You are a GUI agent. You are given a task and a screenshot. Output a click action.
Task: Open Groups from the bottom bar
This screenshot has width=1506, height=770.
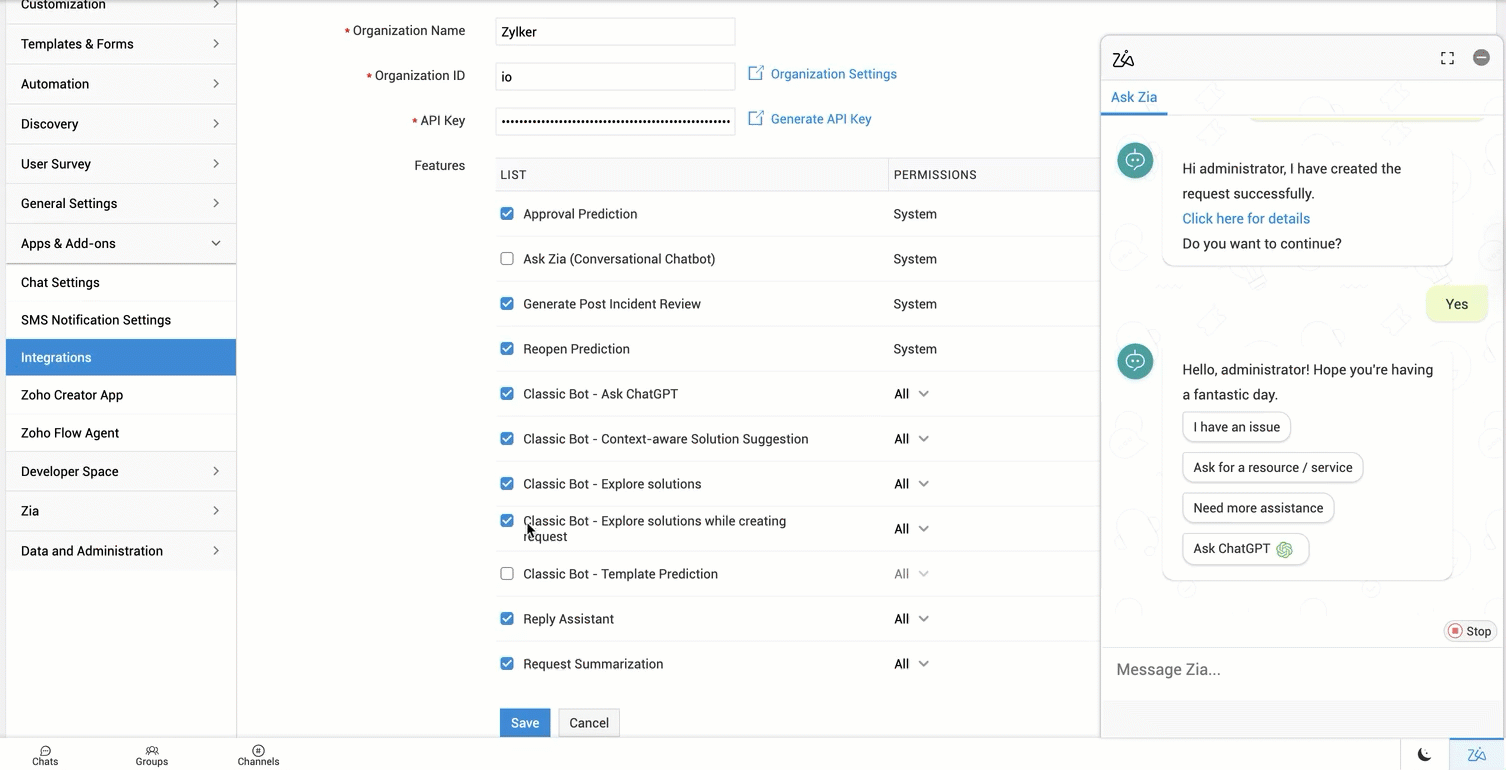pos(152,755)
